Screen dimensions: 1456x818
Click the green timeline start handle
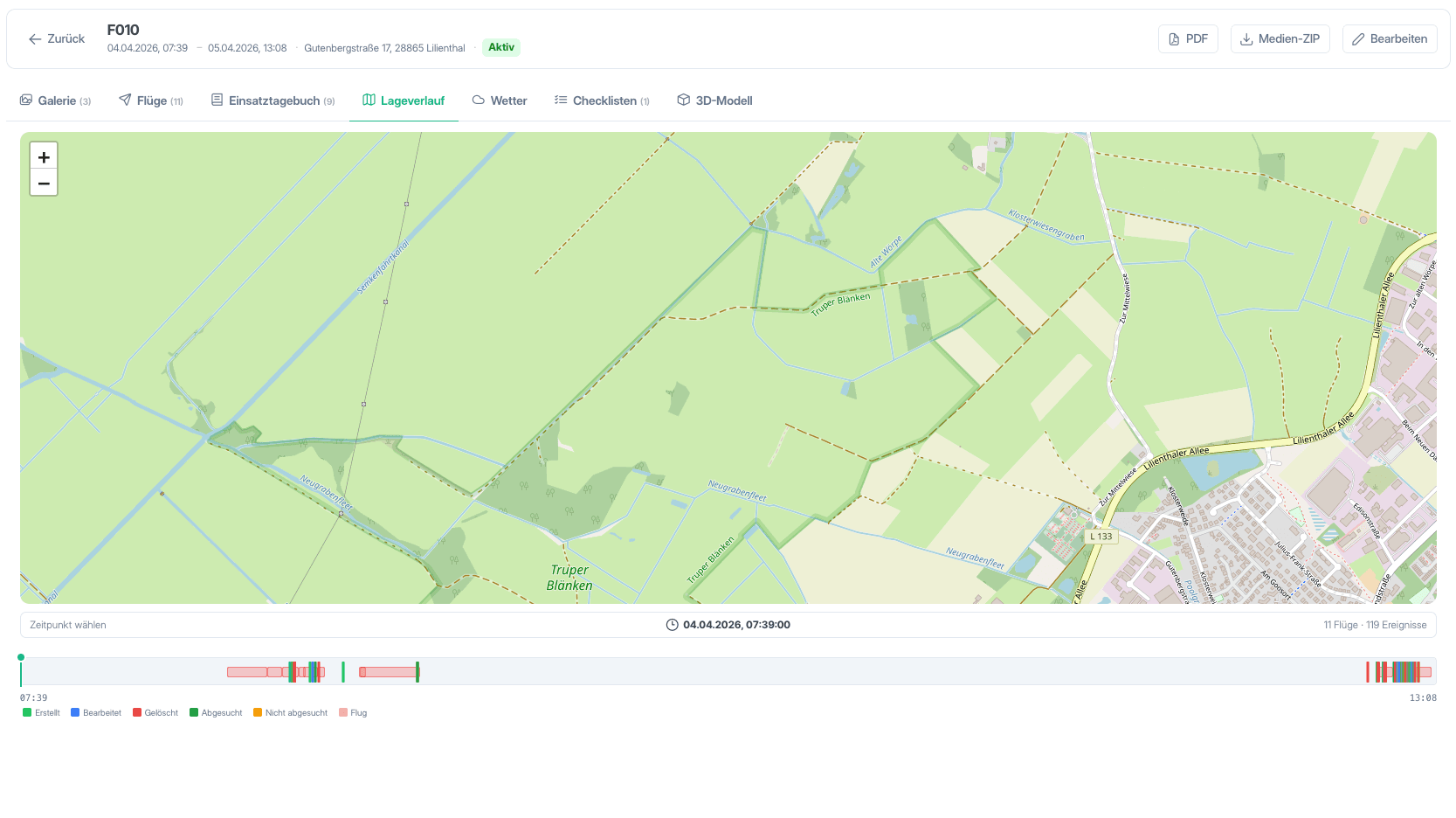[x=21, y=657]
